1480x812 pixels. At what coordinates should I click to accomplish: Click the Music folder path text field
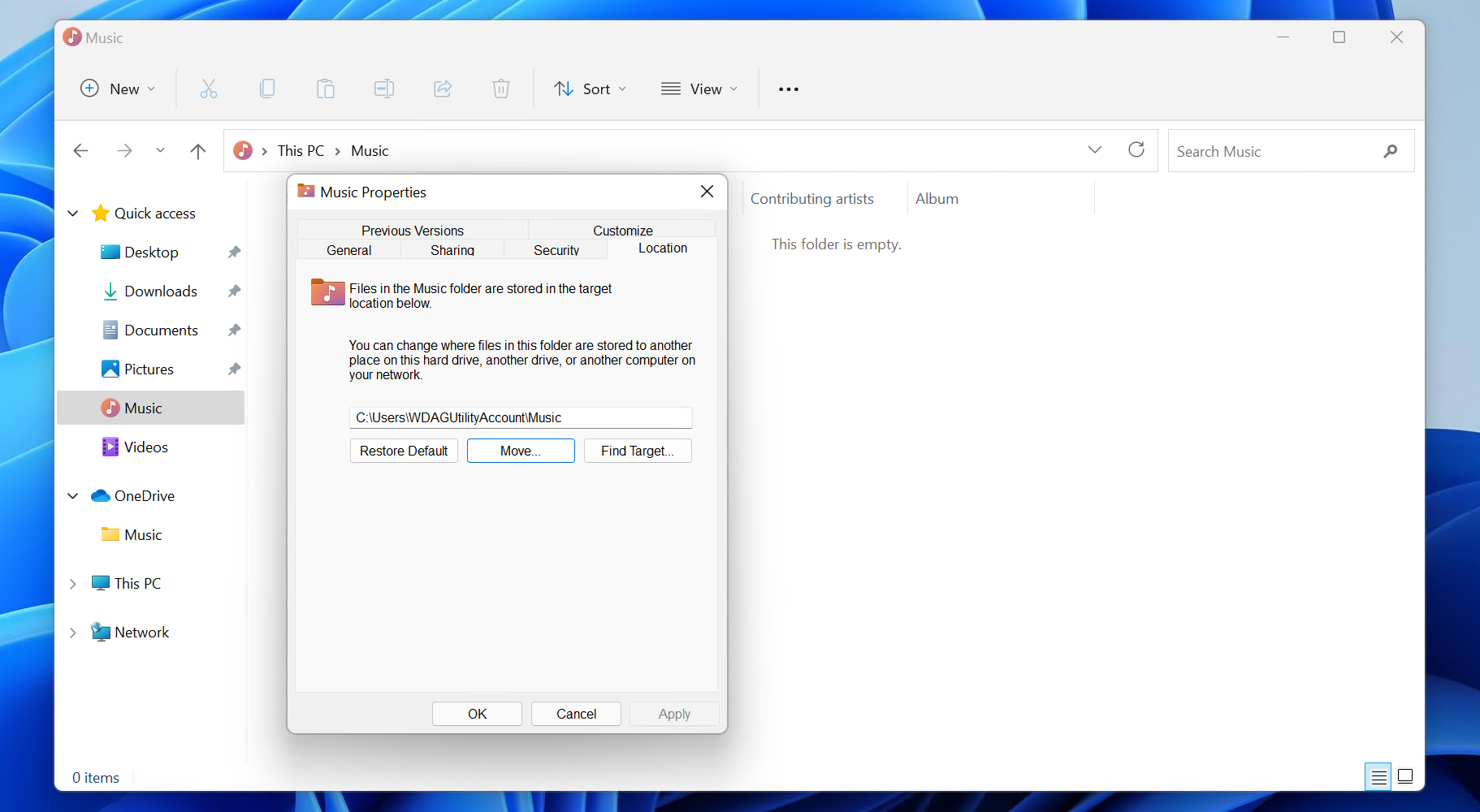coord(521,417)
